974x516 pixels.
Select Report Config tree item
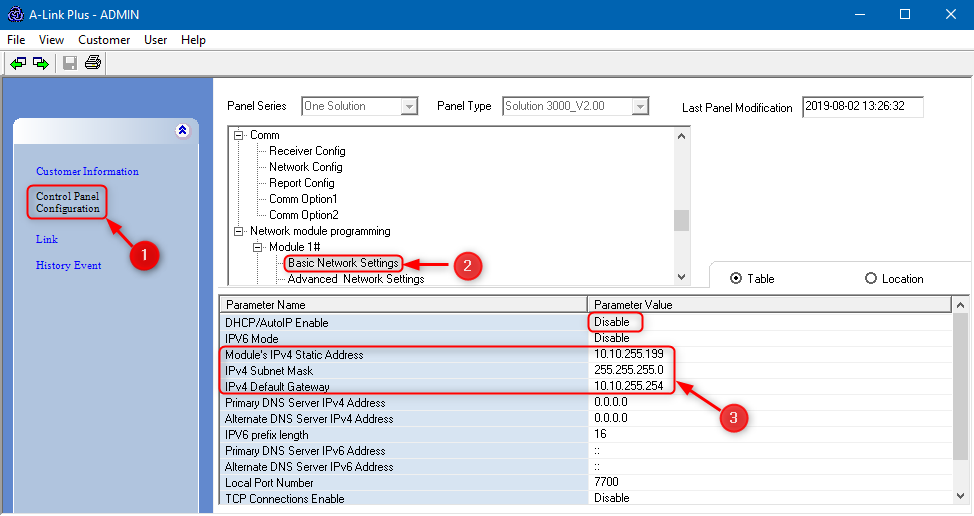point(301,183)
